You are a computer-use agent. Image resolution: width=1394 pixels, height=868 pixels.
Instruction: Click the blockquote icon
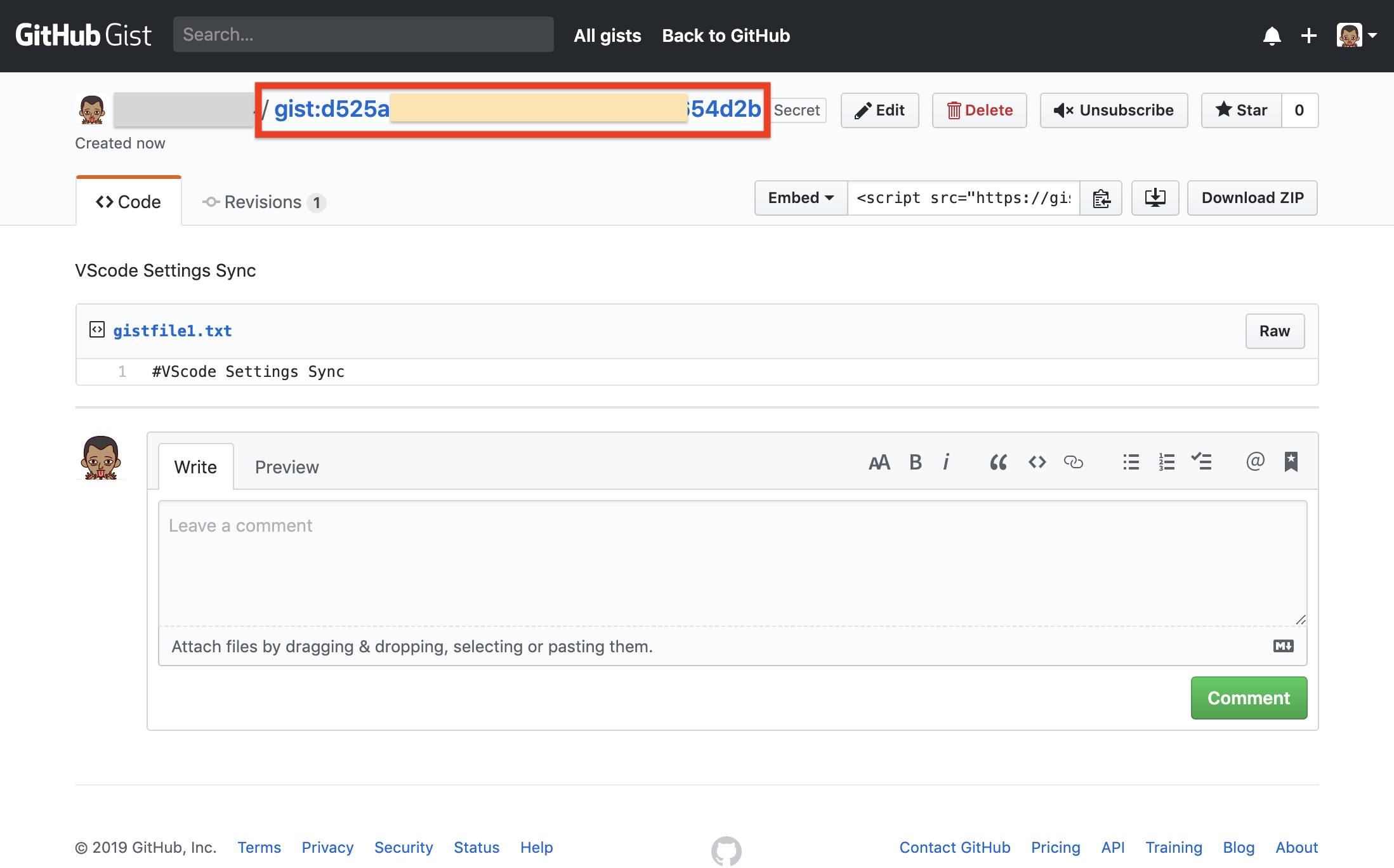997,461
